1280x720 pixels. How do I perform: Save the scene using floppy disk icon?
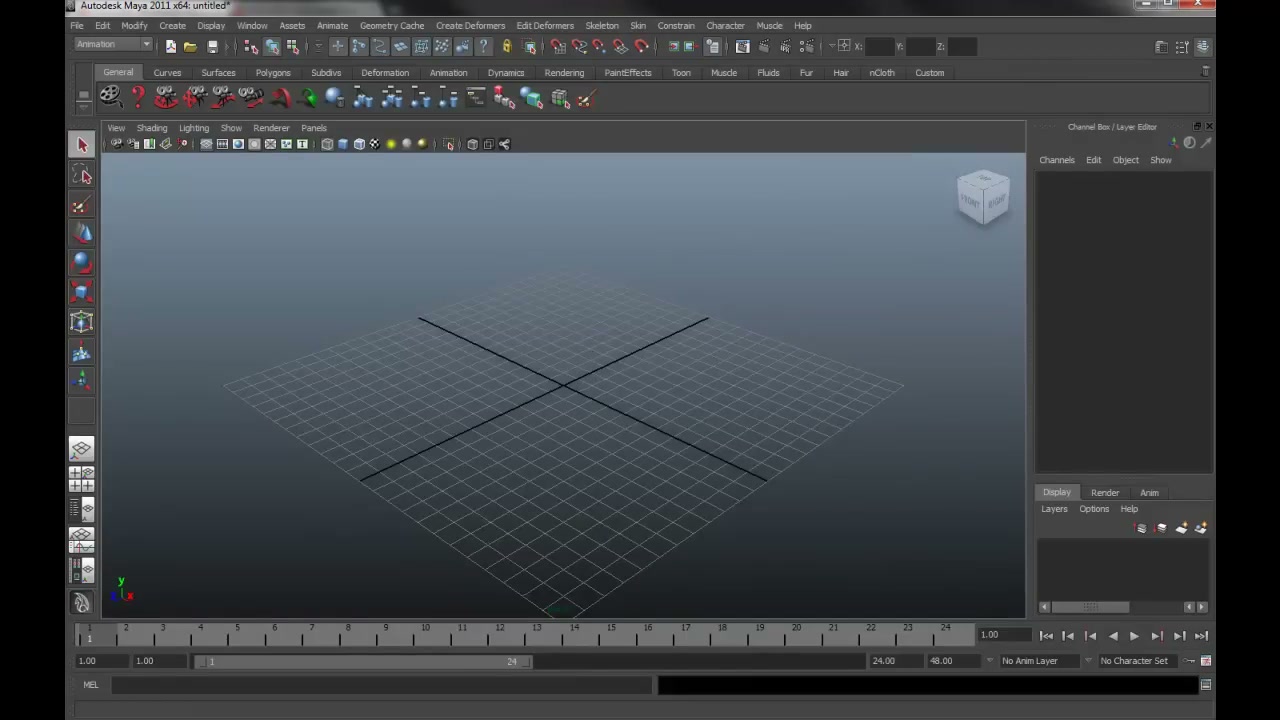[x=212, y=46]
